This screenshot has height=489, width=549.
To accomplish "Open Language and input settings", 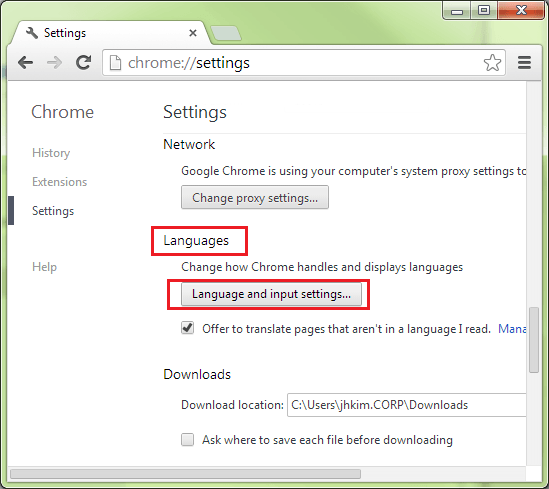I will pos(271,294).
